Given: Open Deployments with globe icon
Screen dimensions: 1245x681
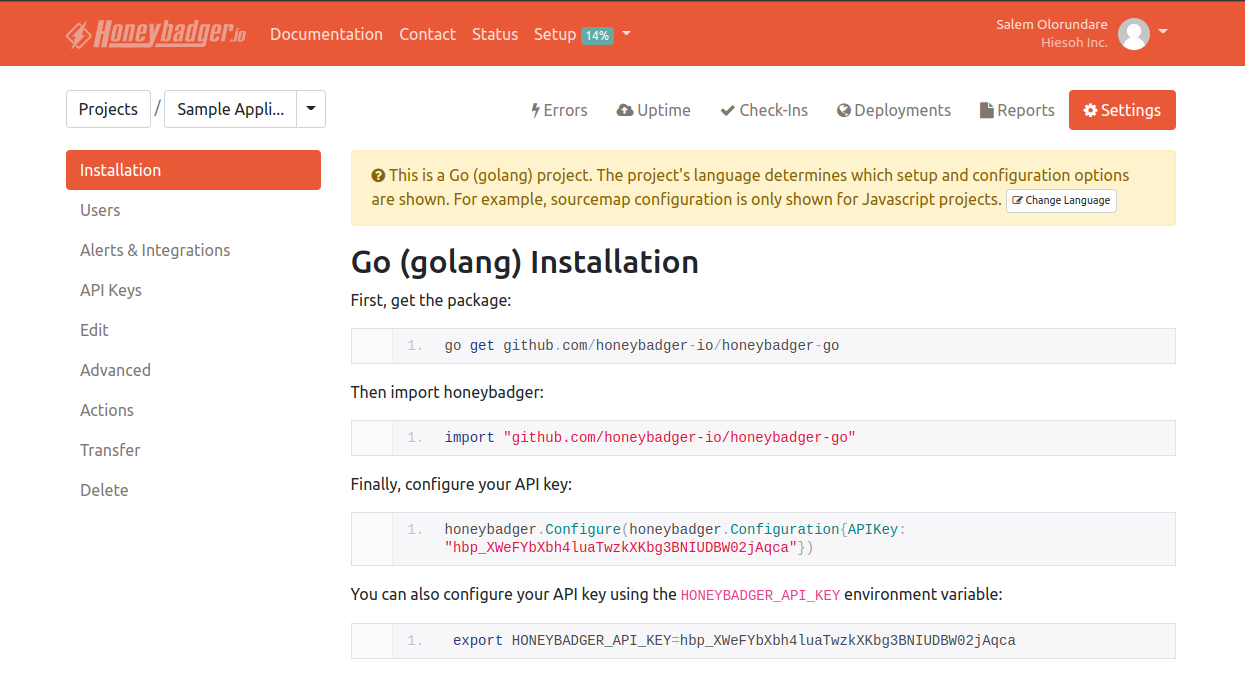Looking at the screenshot, I should 894,110.
